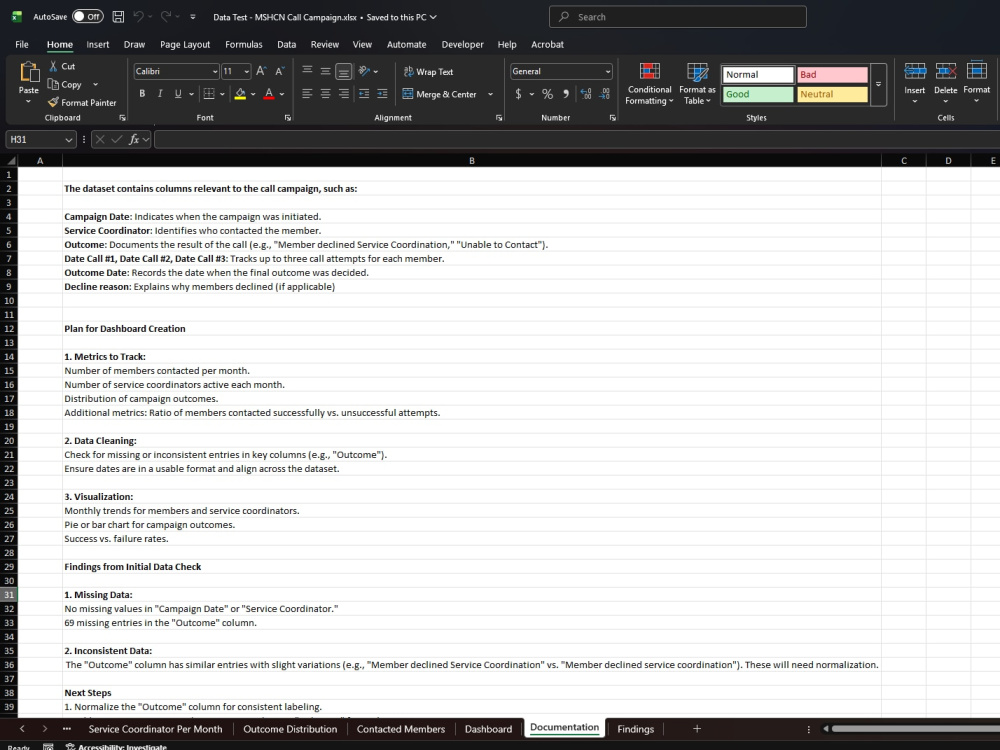Viewport: 1000px width, 750px height.
Task: Click the Cut scissors icon
Action: (x=54, y=66)
